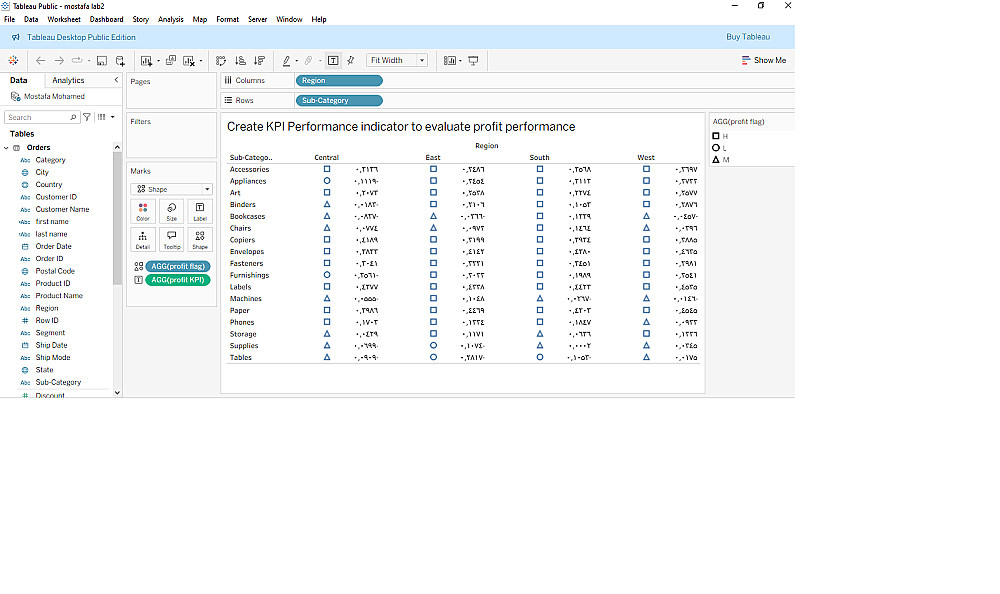Screen dimensions: 1000x594
Task: Click the Buy Tableau link
Action: (x=747, y=37)
